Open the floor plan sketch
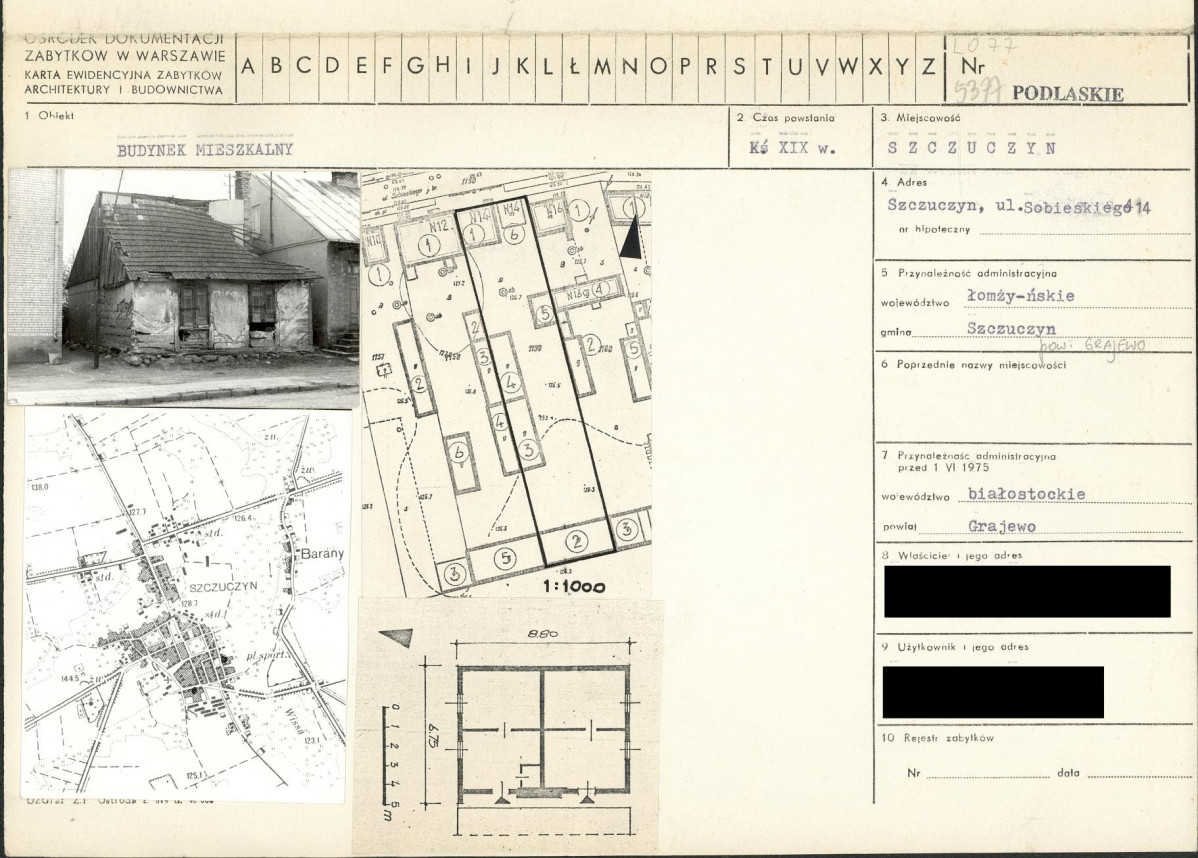This screenshot has height=858, width=1198. pos(508,726)
